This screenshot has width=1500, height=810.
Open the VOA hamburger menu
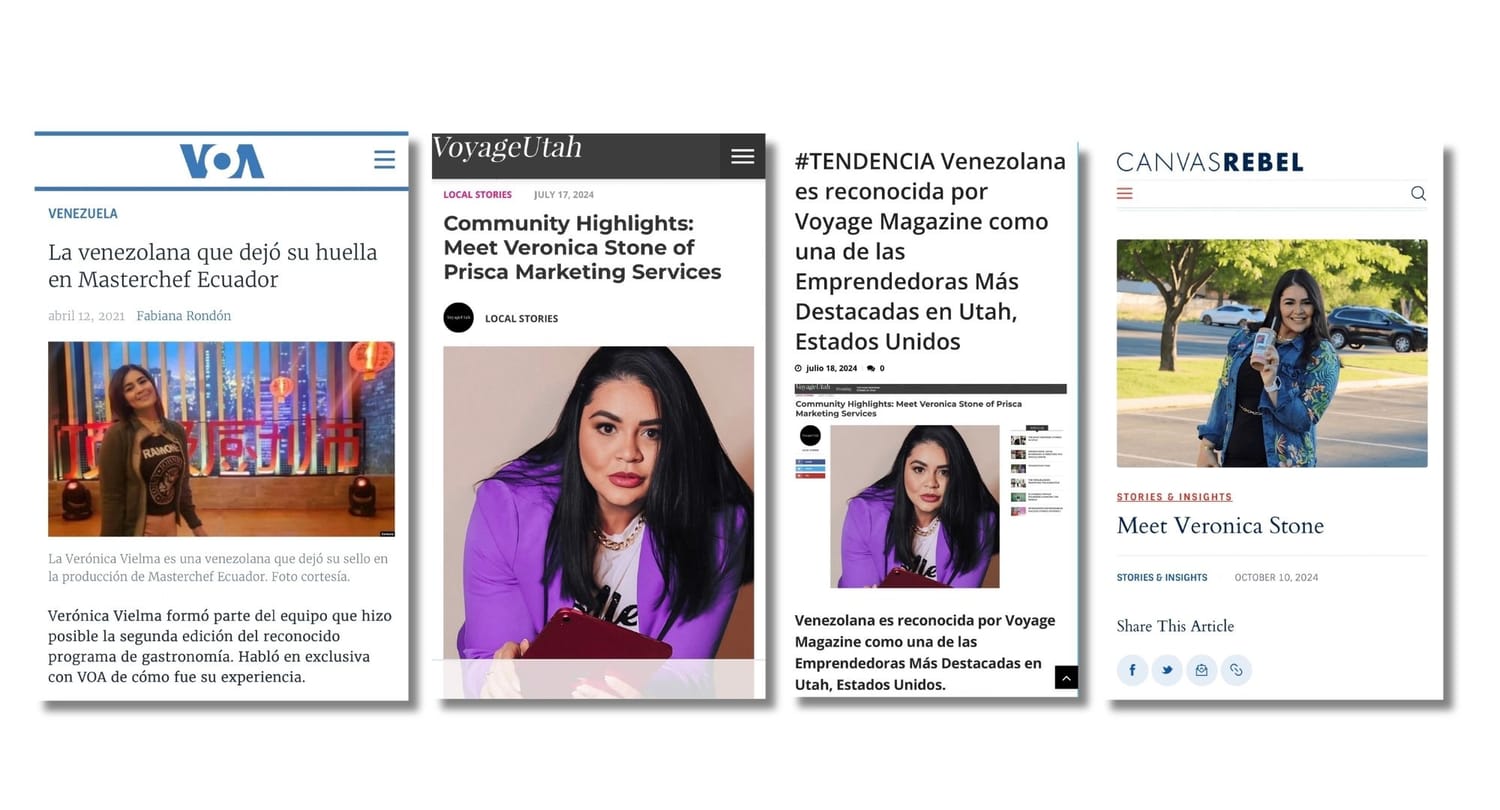tap(384, 160)
